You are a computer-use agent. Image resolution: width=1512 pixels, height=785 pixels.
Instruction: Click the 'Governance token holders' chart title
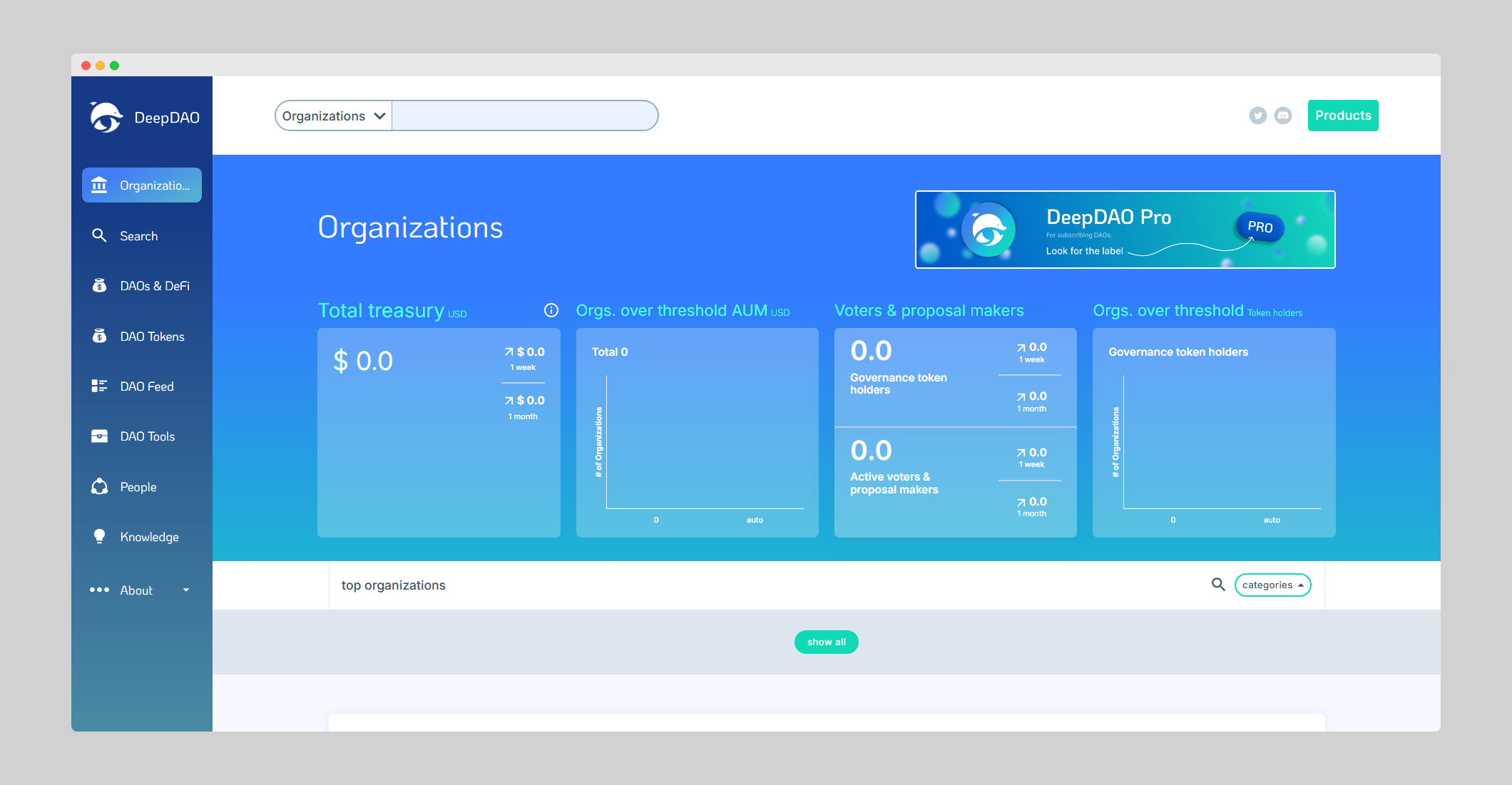1178,352
